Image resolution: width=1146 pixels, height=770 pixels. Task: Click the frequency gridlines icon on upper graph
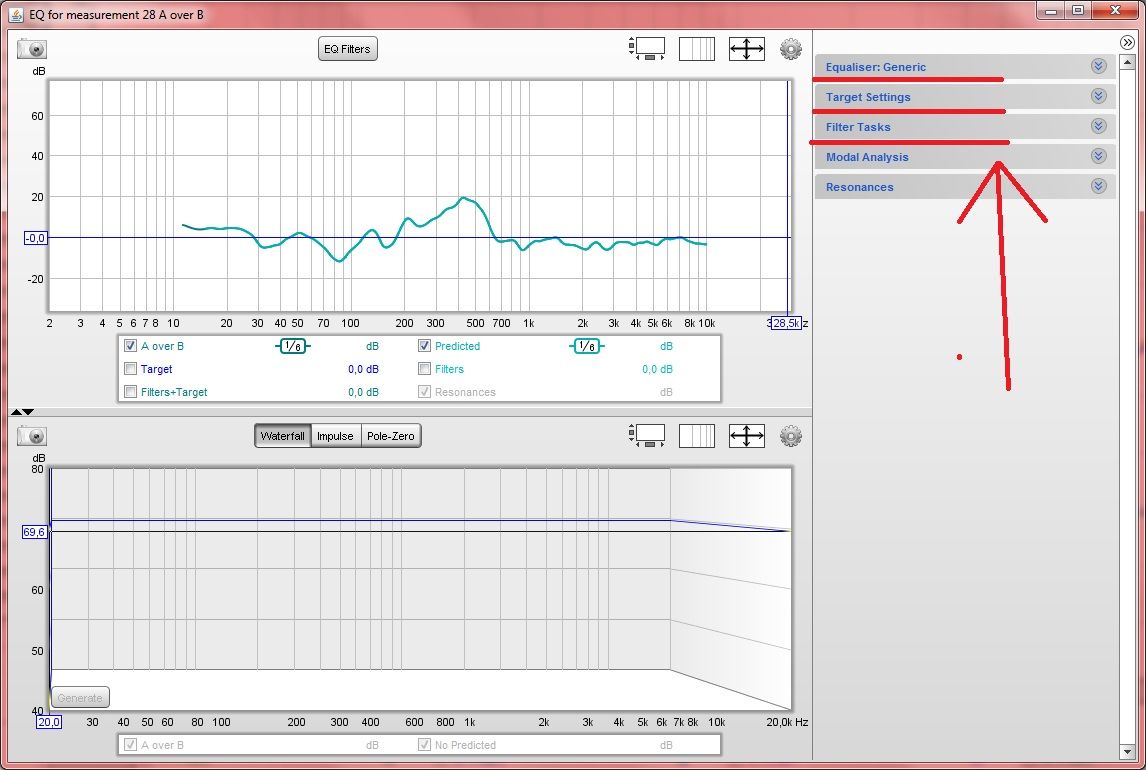click(x=697, y=48)
